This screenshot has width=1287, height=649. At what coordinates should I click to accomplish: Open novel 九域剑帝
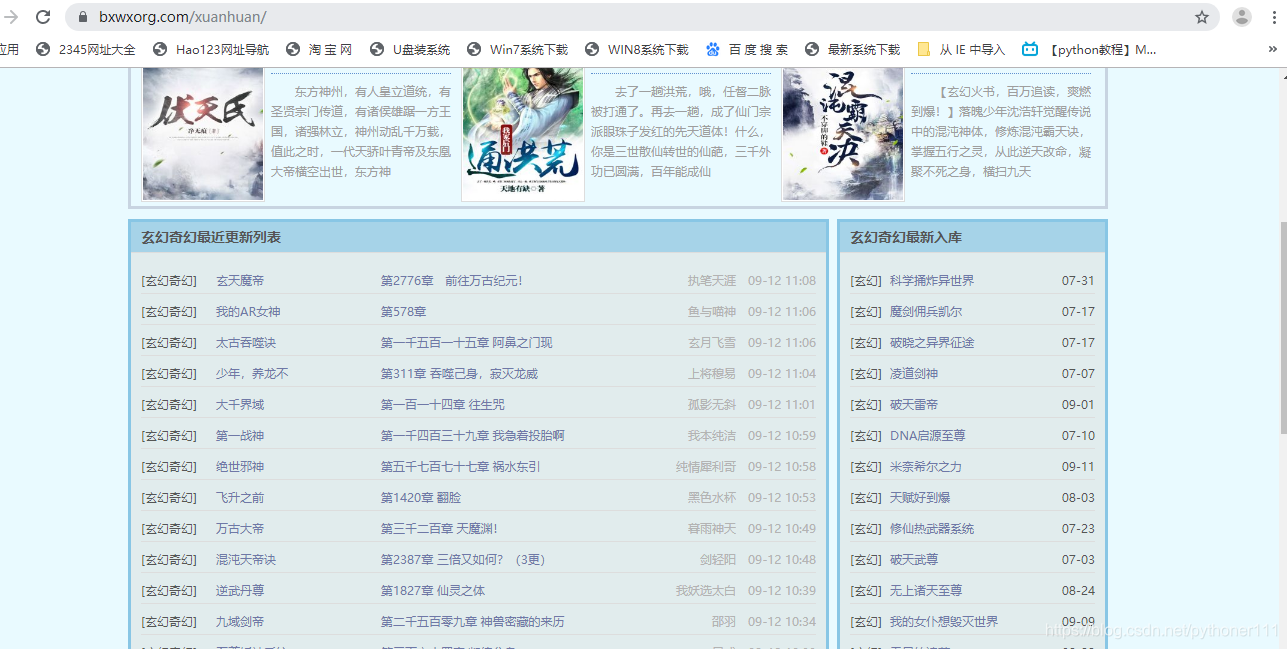point(240,622)
